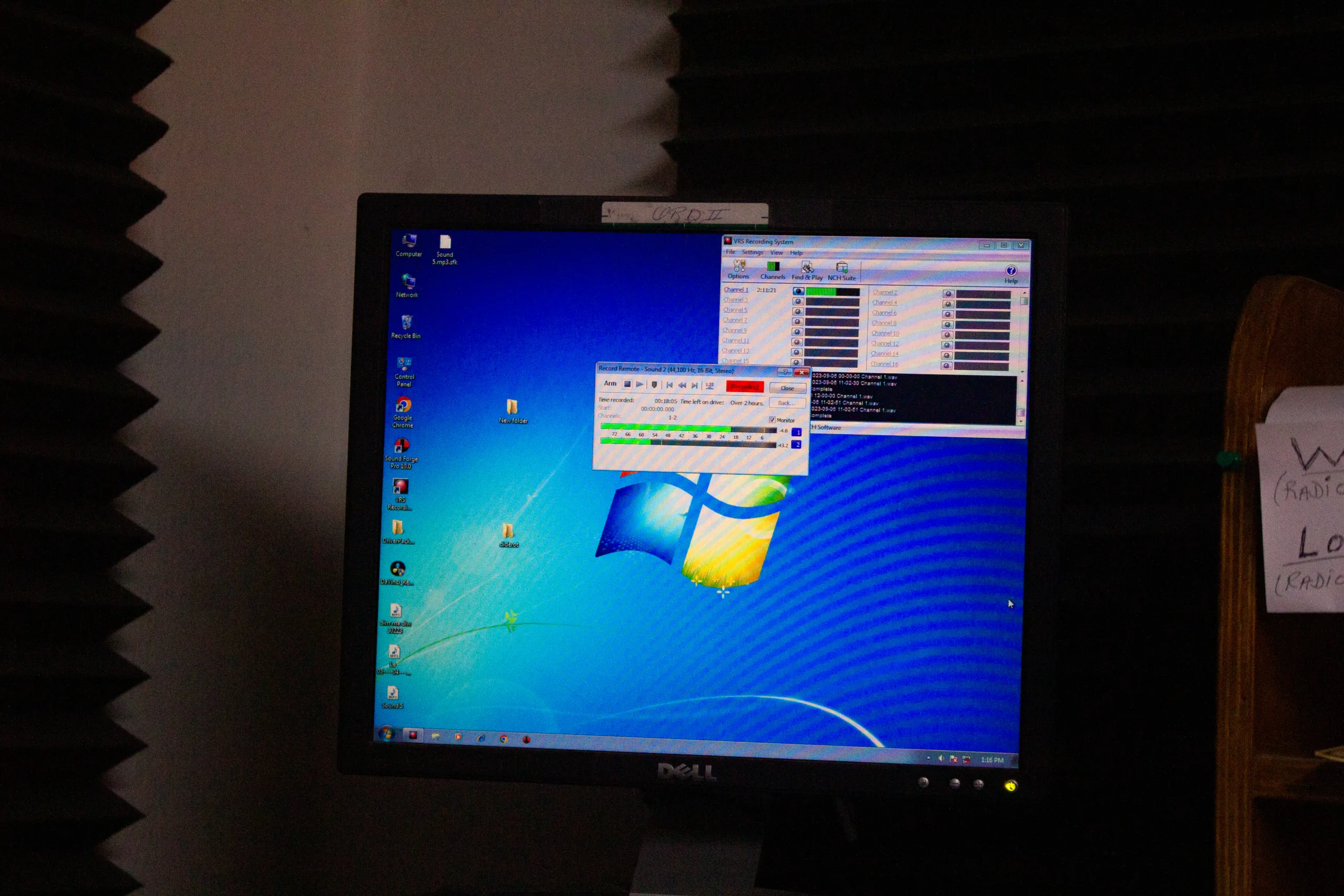Open the Help menu in VRS
This screenshot has height=896, width=1344.
coord(796,252)
